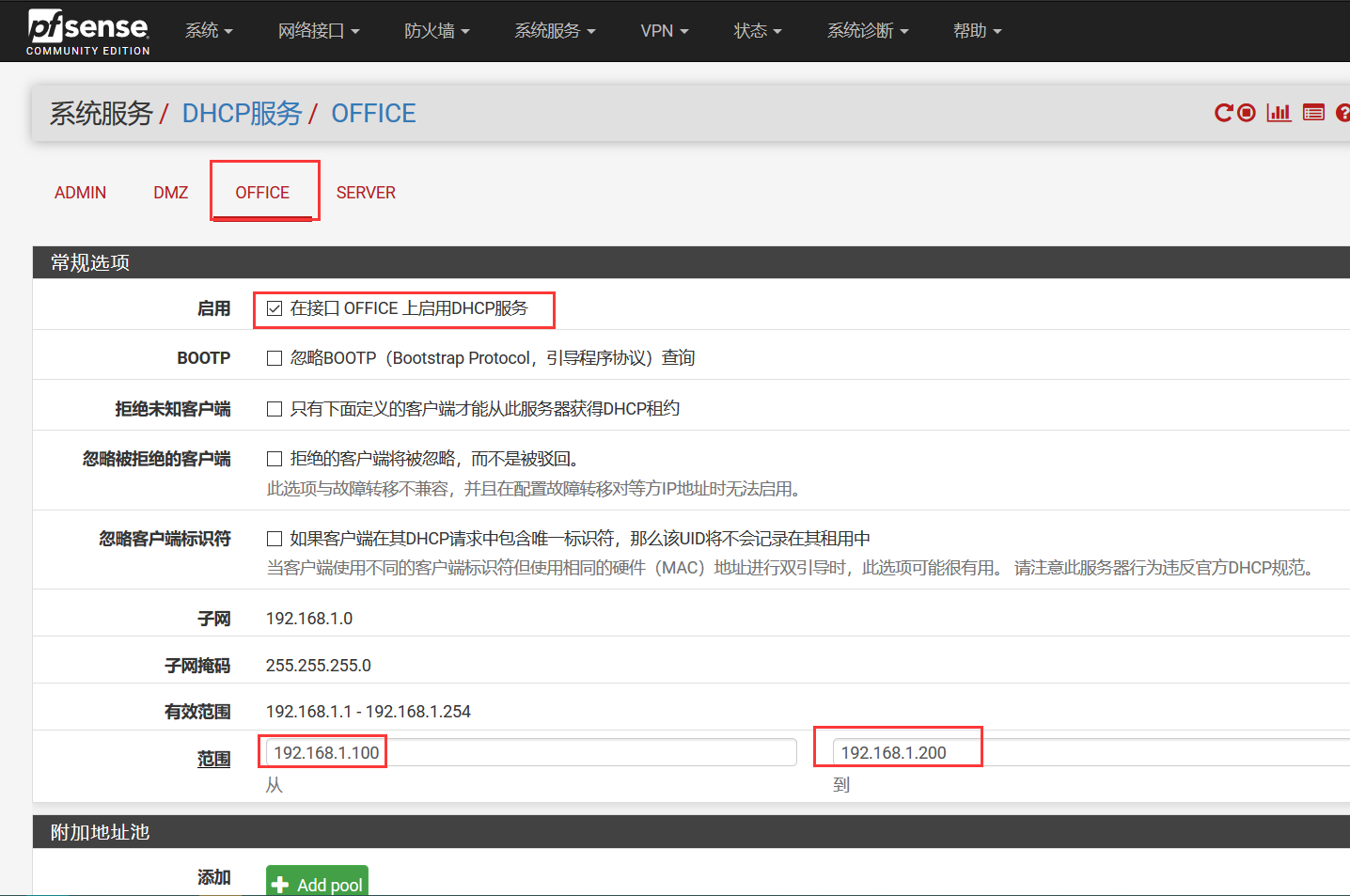Click the OFFICE breadcrumb link in the header
The width and height of the screenshot is (1350, 896).
coord(373,114)
